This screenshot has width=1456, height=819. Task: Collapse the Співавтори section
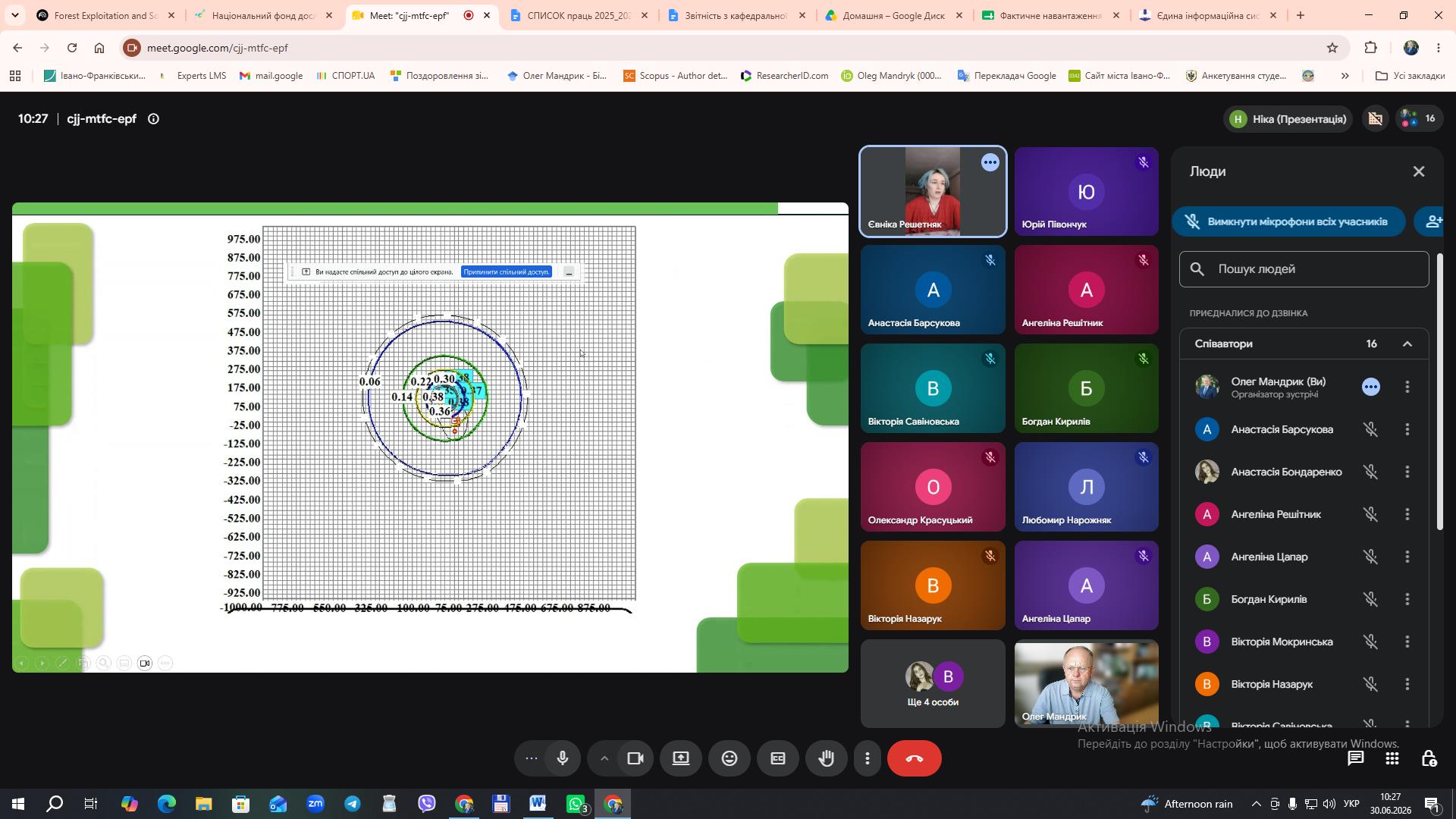pyautogui.click(x=1407, y=344)
